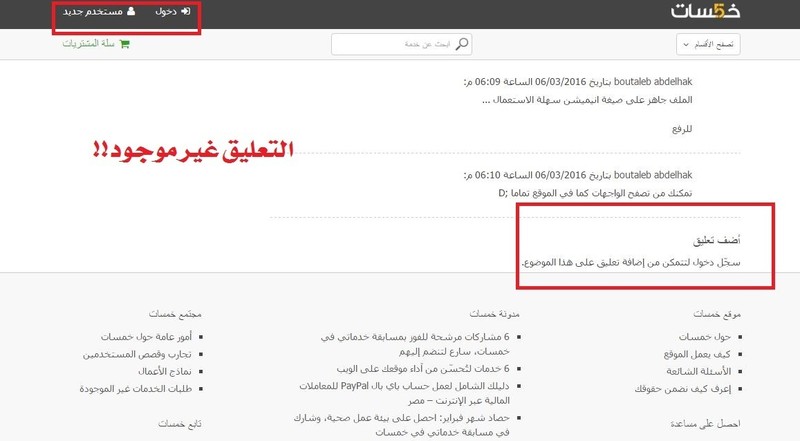Click the Khamsat logo in header

[x=705, y=11]
